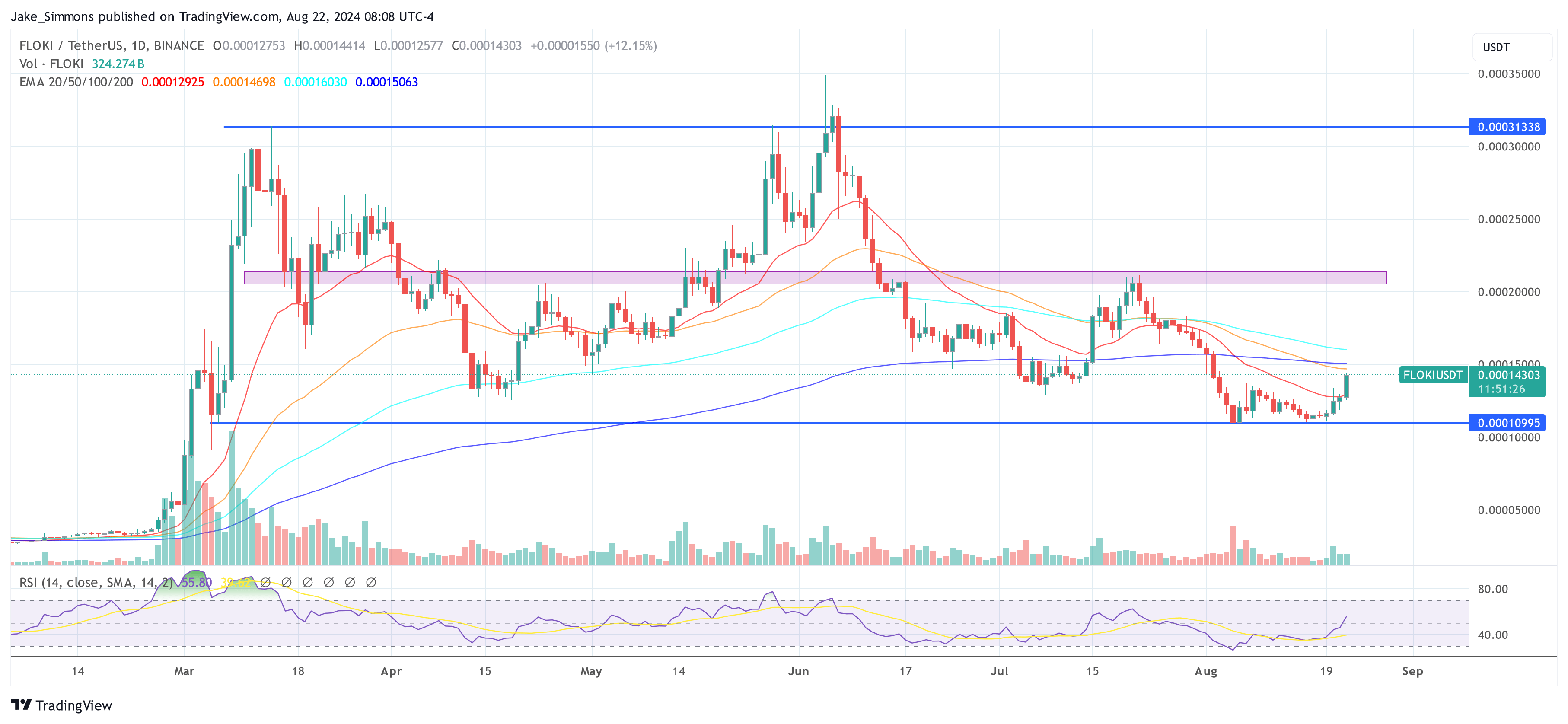
Task: Click the RSI value 55.80
Action: [x=197, y=583]
